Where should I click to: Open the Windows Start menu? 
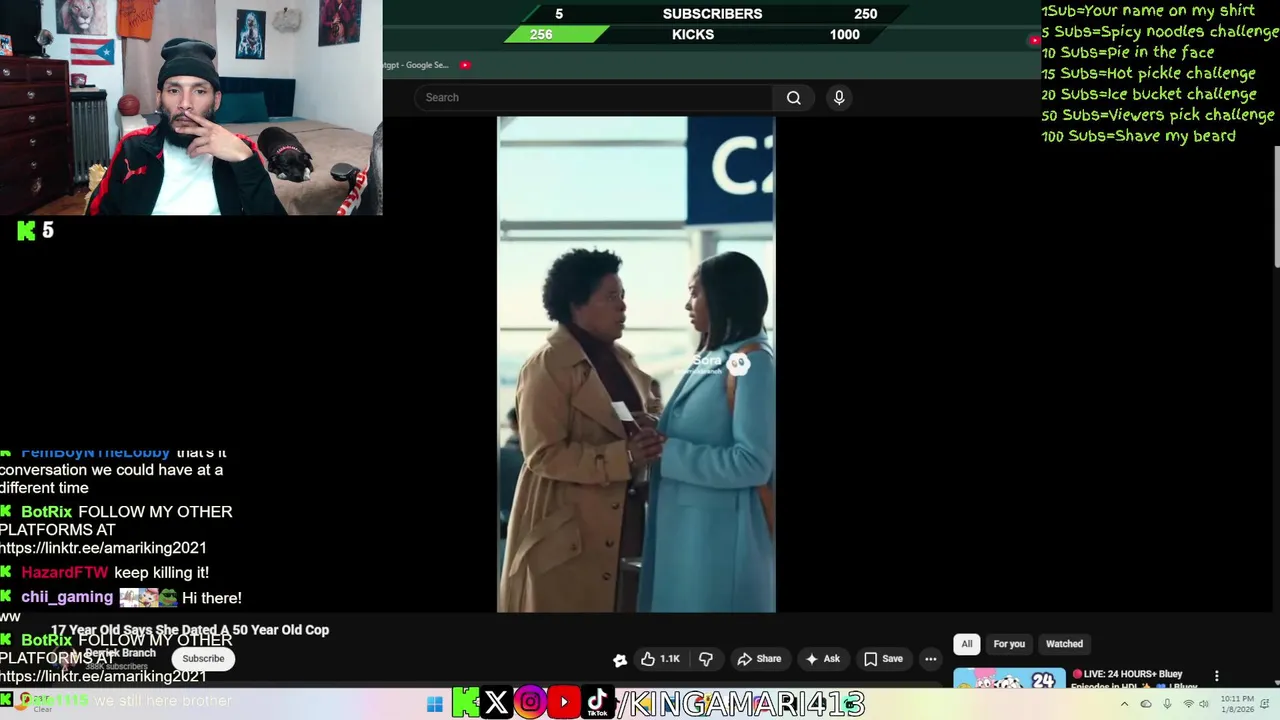[x=435, y=704]
